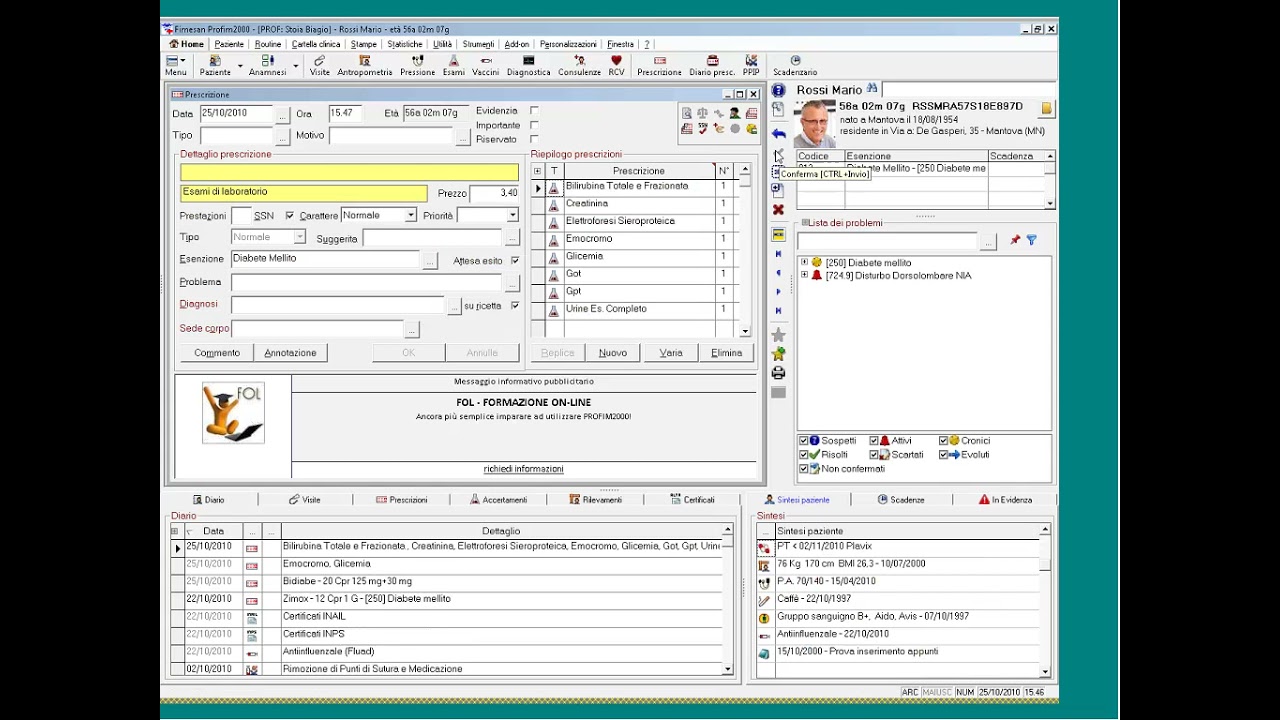The image size is (1280, 720).
Task: Switch to the Scadenze tab
Action: (x=900, y=500)
